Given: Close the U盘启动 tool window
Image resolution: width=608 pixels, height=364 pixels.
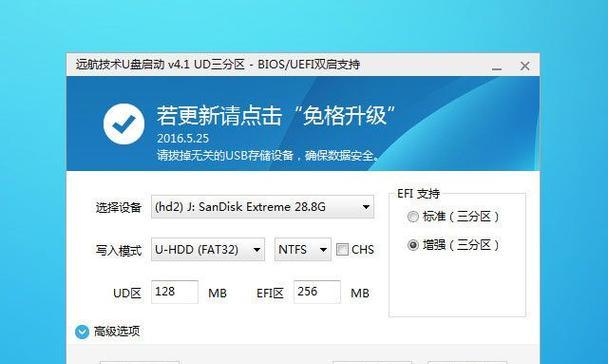Looking at the screenshot, I should coord(525,66).
